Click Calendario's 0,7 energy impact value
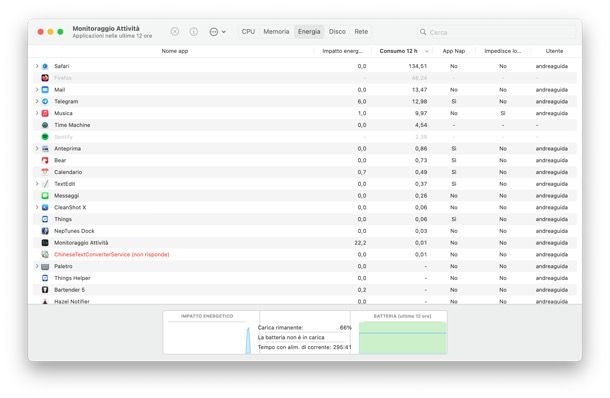 click(x=362, y=172)
